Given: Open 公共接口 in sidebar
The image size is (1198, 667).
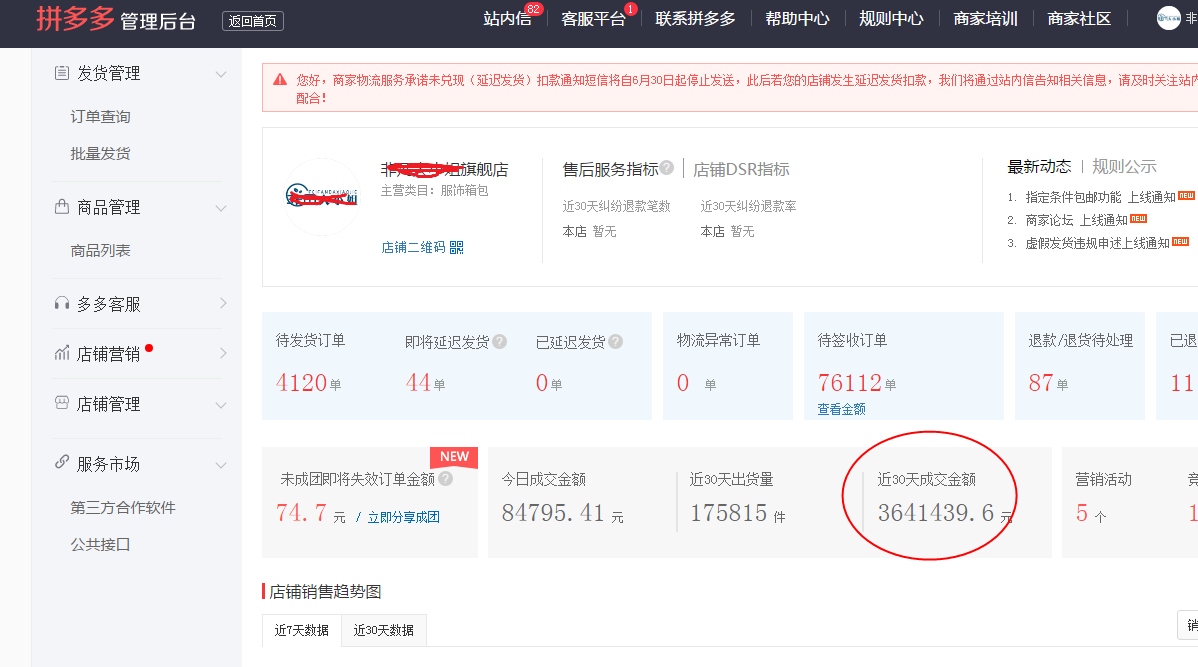Looking at the screenshot, I should pyautogui.click(x=100, y=545).
